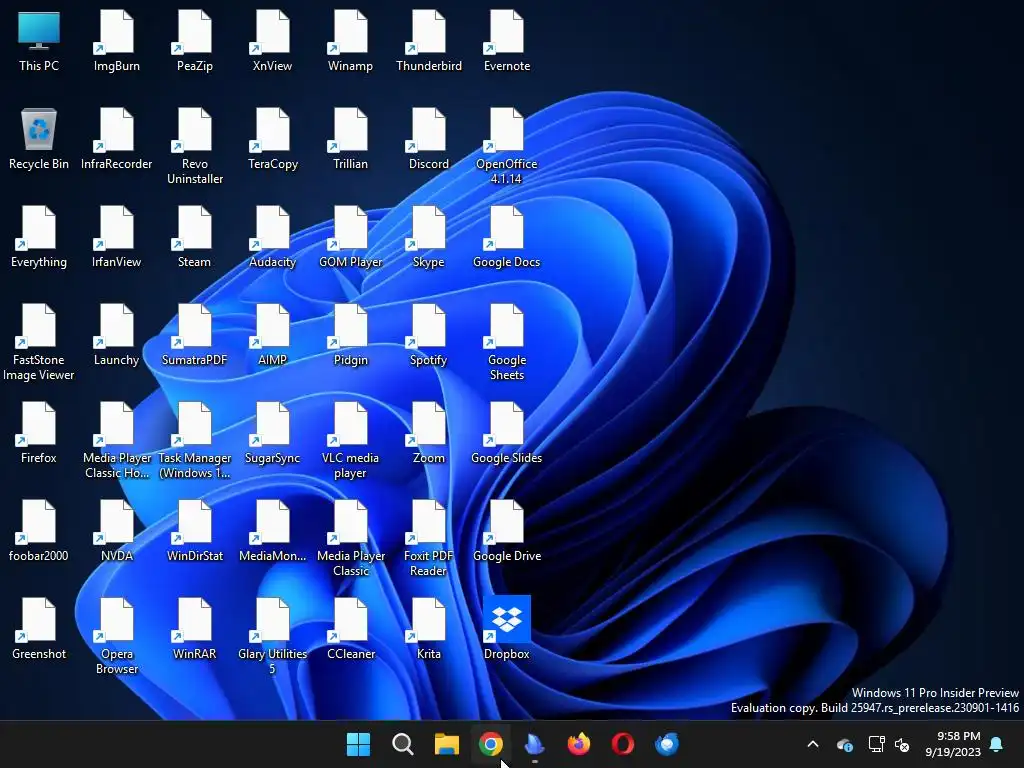Image resolution: width=1024 pixels, height=768 pixels.
Task: Select the Google Slides shortcut
Action: (x=507, y=434)
